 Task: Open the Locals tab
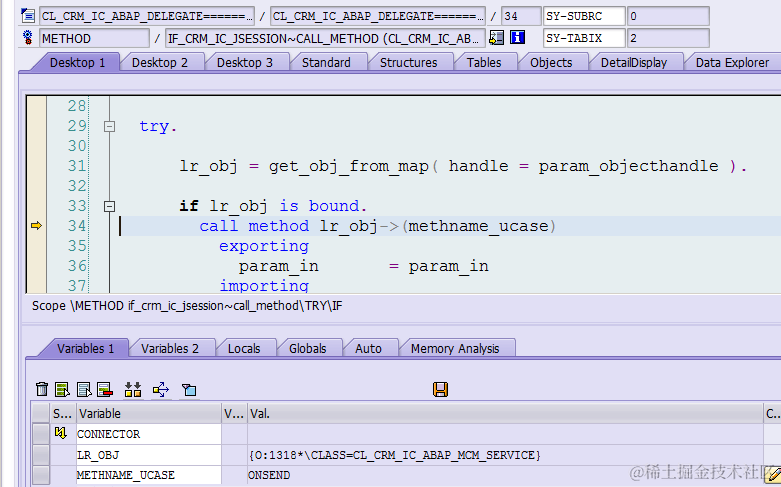pyautogui.click(x=244, y=349)
